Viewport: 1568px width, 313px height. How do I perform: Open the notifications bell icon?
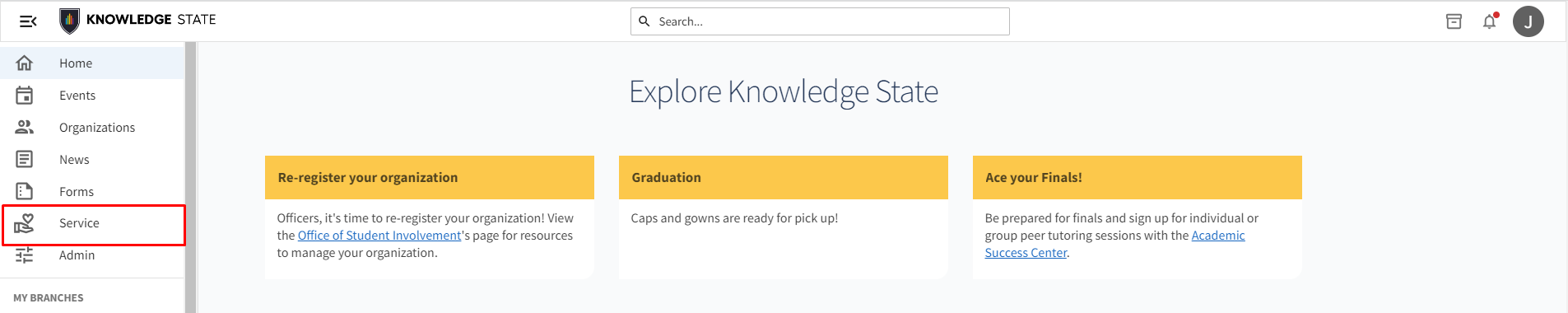[1490, 21]
